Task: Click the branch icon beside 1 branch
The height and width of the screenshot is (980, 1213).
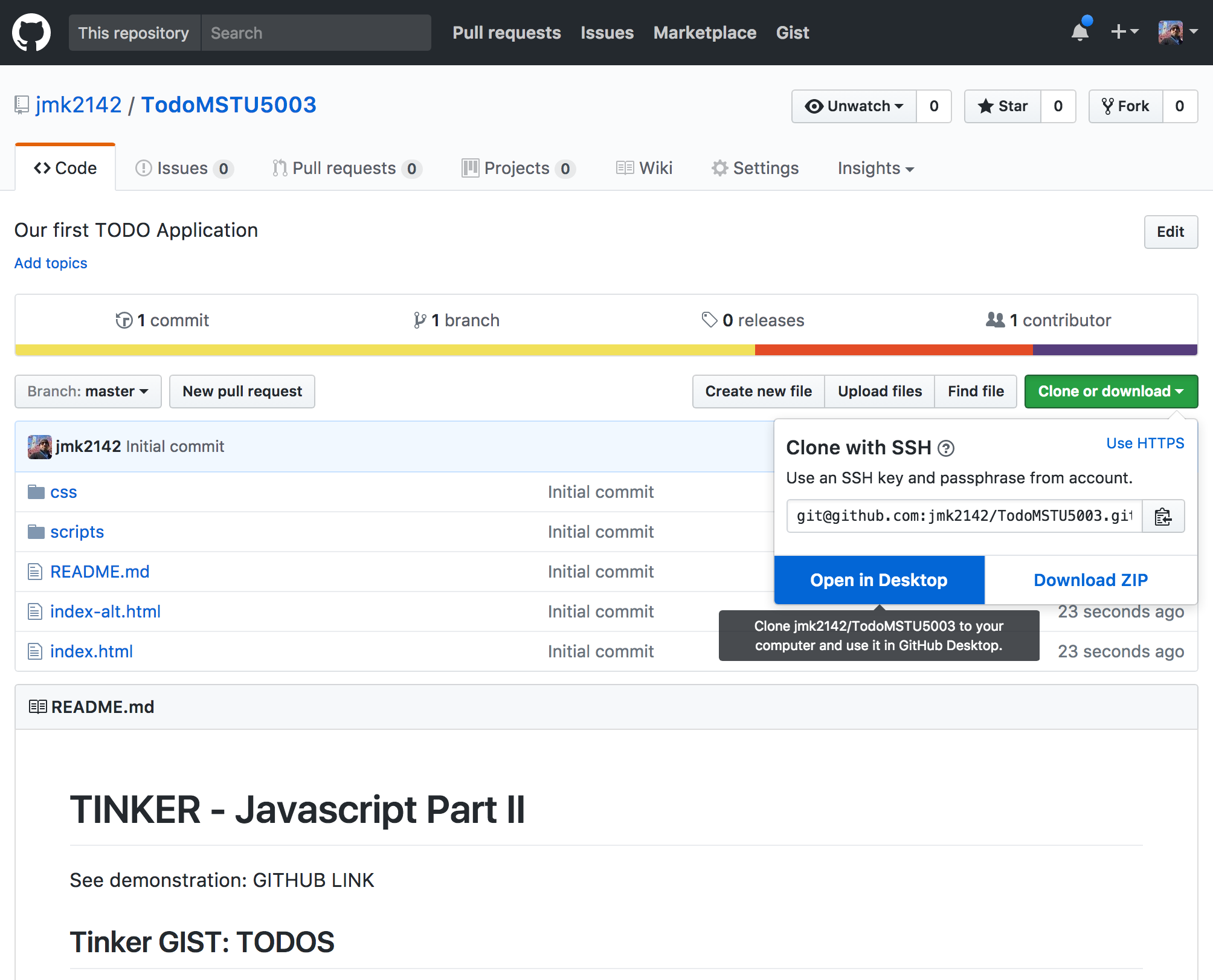Action: [420, 320]
